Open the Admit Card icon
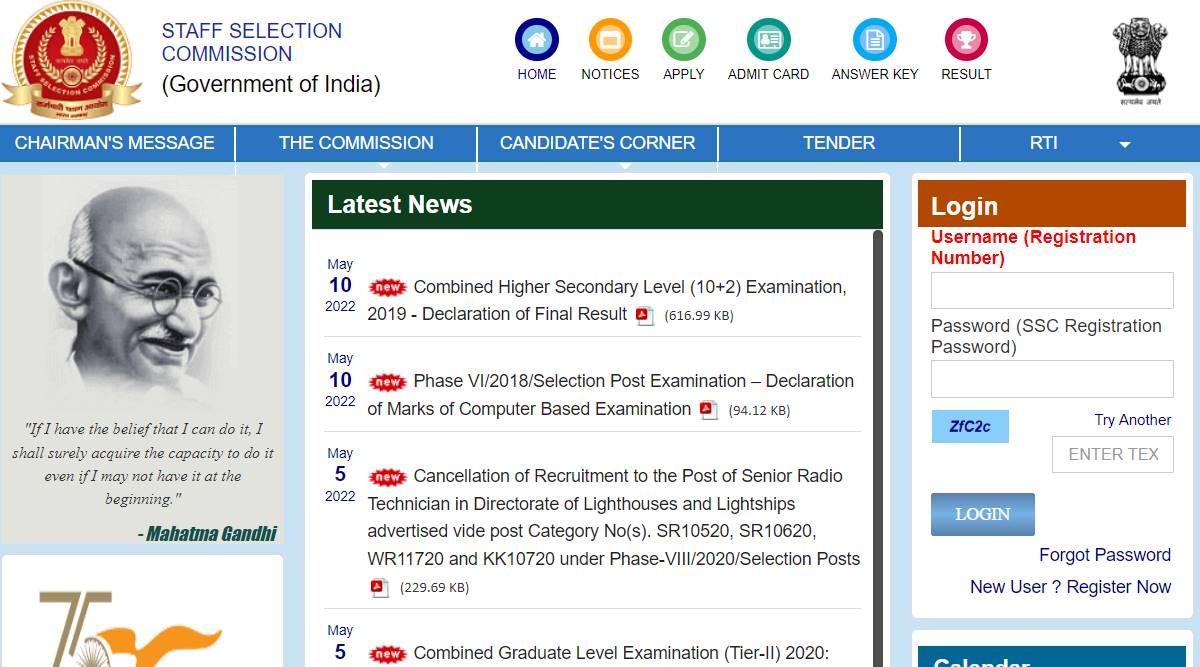 point(768,40)
